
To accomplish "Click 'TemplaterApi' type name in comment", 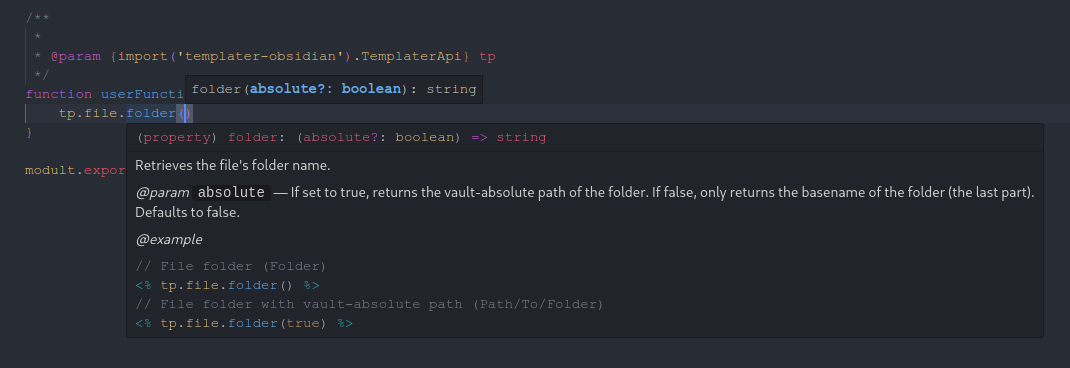I will (411, 57).
